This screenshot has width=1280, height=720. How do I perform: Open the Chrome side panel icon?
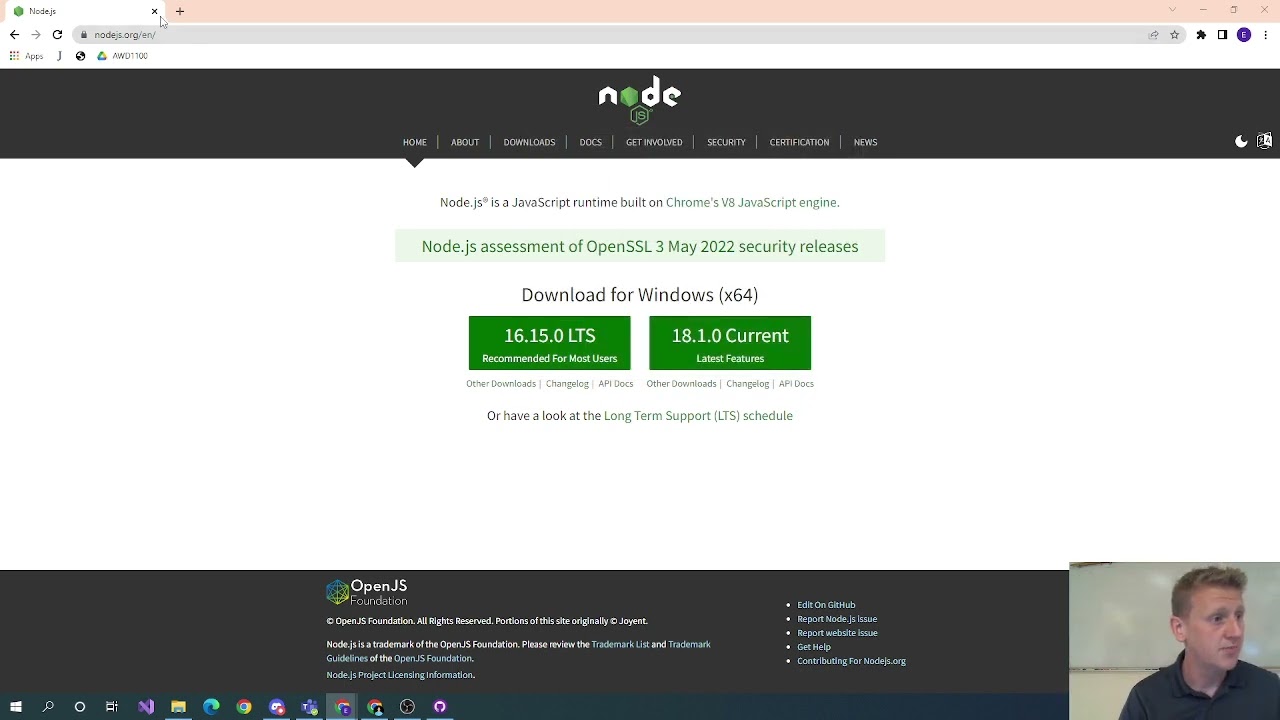click(x=1222, y=35)
